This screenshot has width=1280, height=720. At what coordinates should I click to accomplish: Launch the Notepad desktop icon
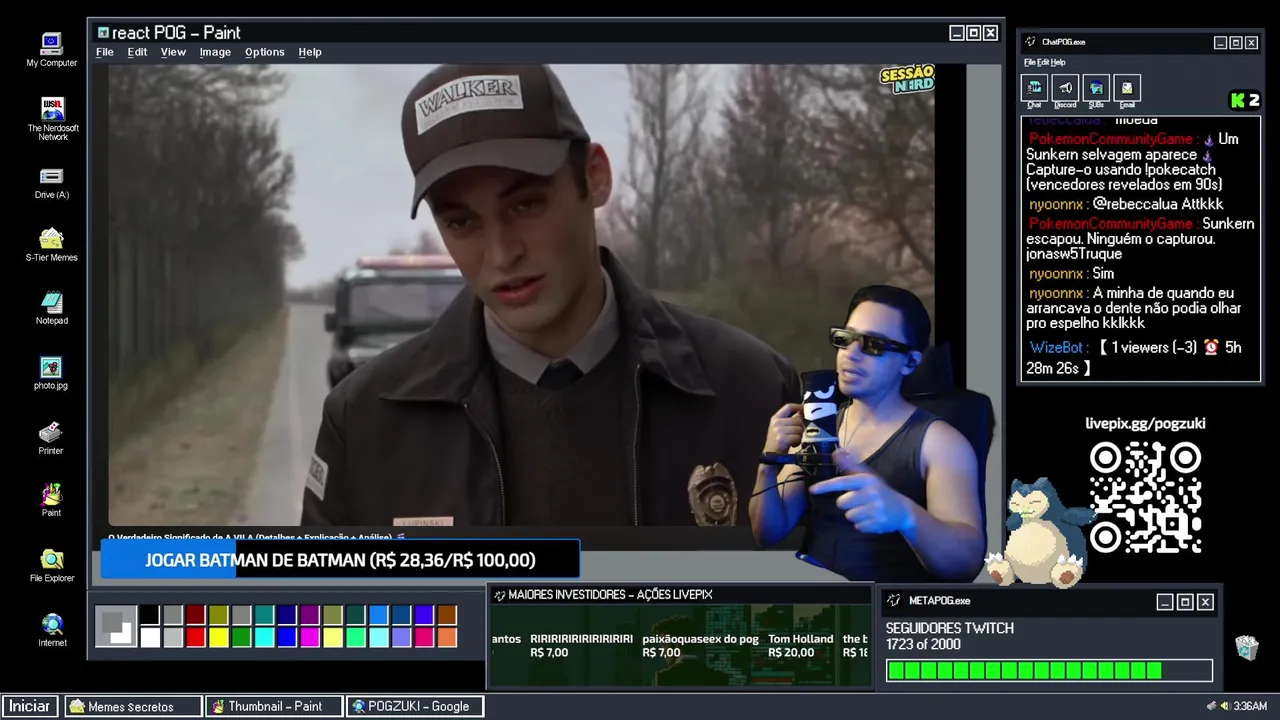click(51, 308)
